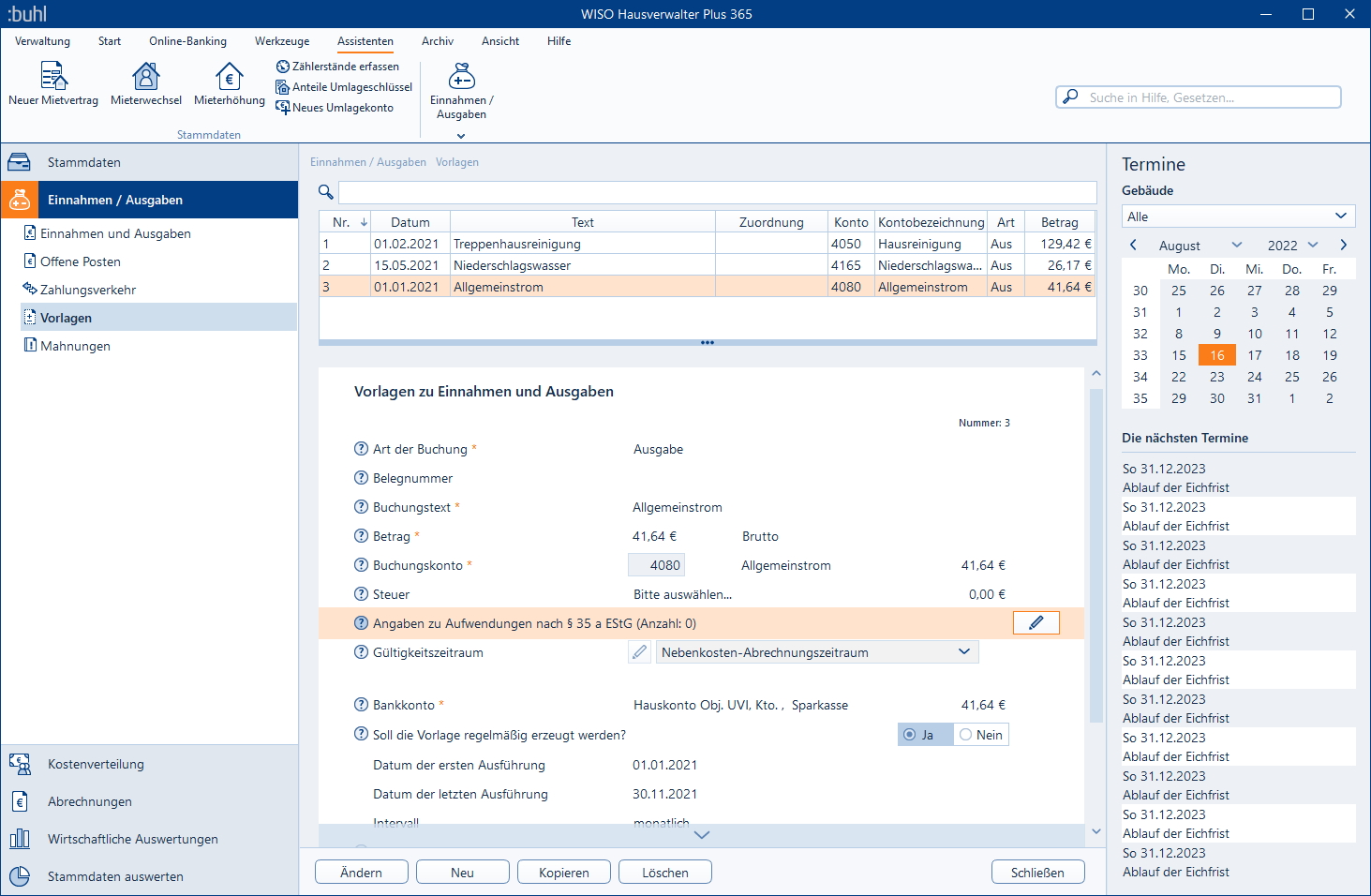1371x896 pixels.
Task: Open the August month dropdown
Action: point(1199,246)
